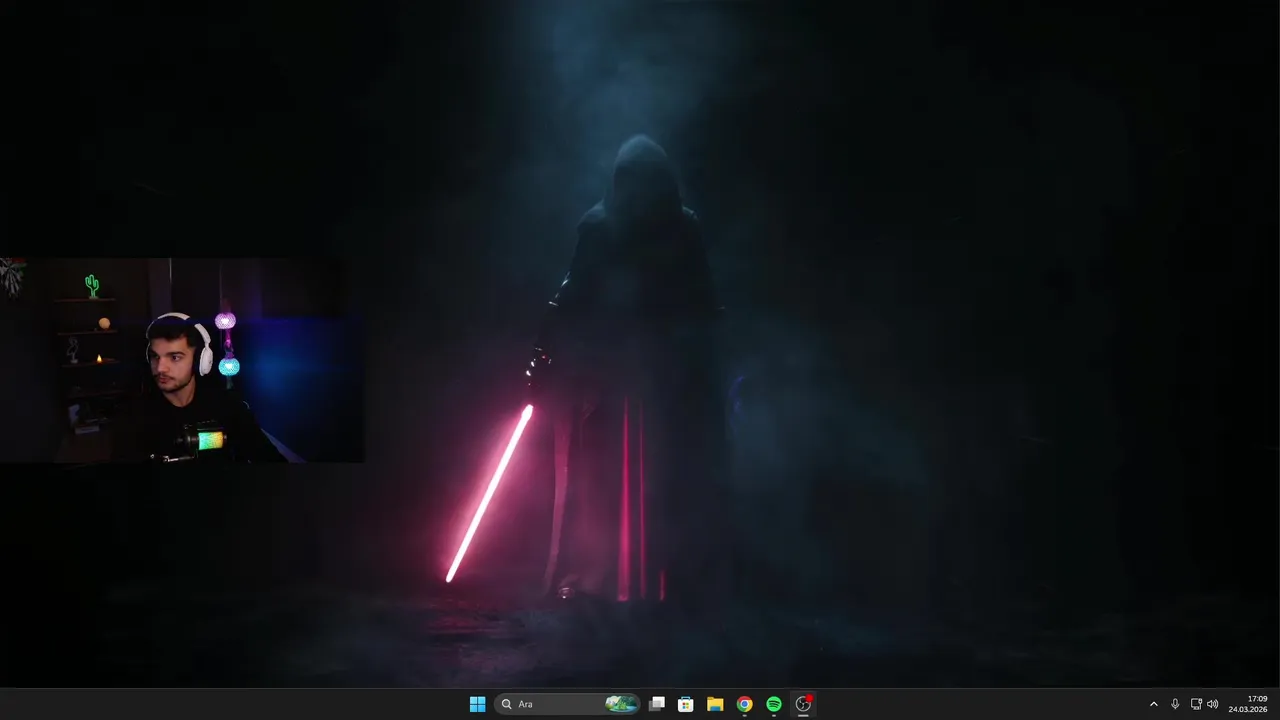Open volume control speaker icon

[1213, 704]
